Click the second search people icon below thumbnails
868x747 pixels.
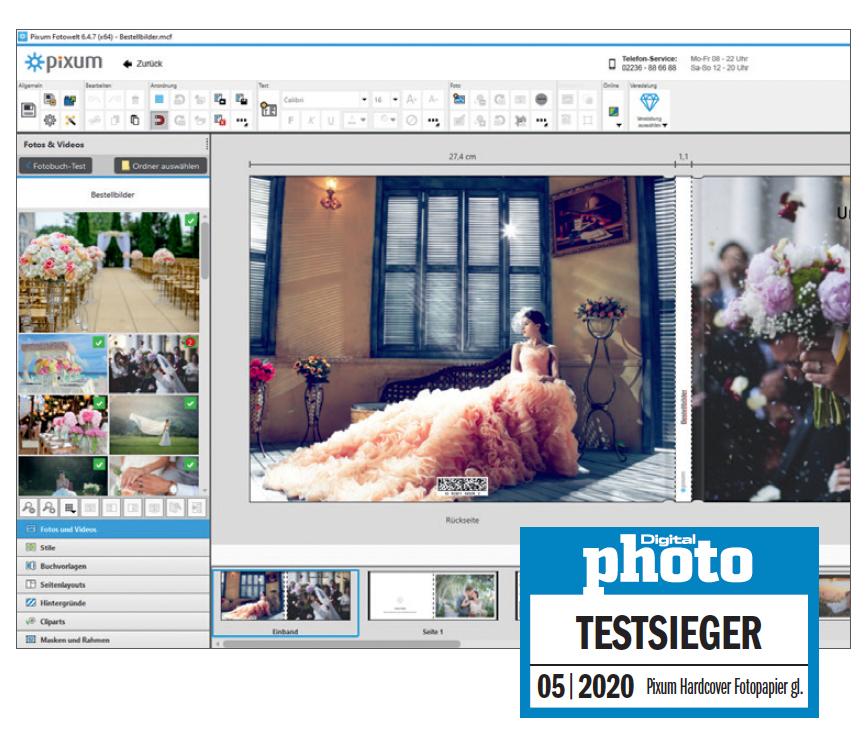(49, 507)
